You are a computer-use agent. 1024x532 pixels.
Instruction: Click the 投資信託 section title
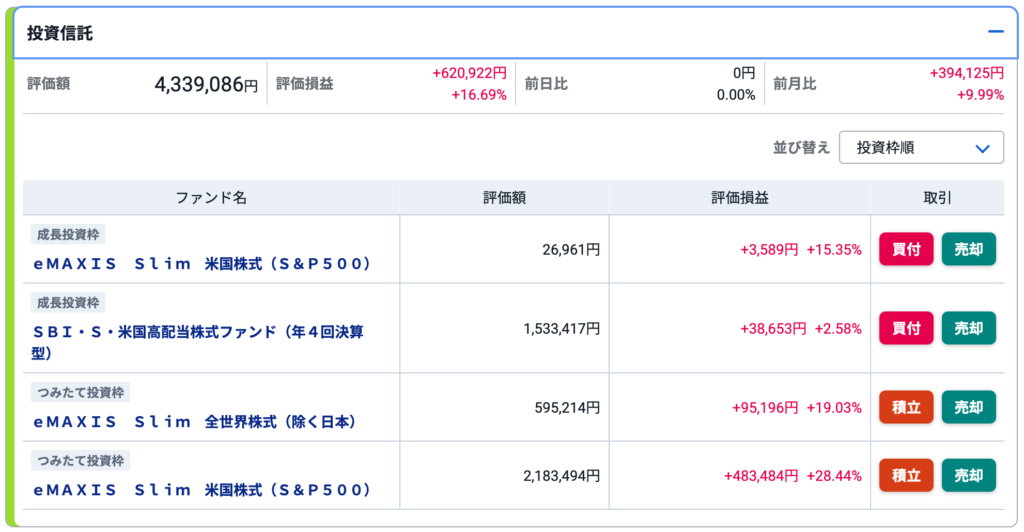[x=60, y=33]
